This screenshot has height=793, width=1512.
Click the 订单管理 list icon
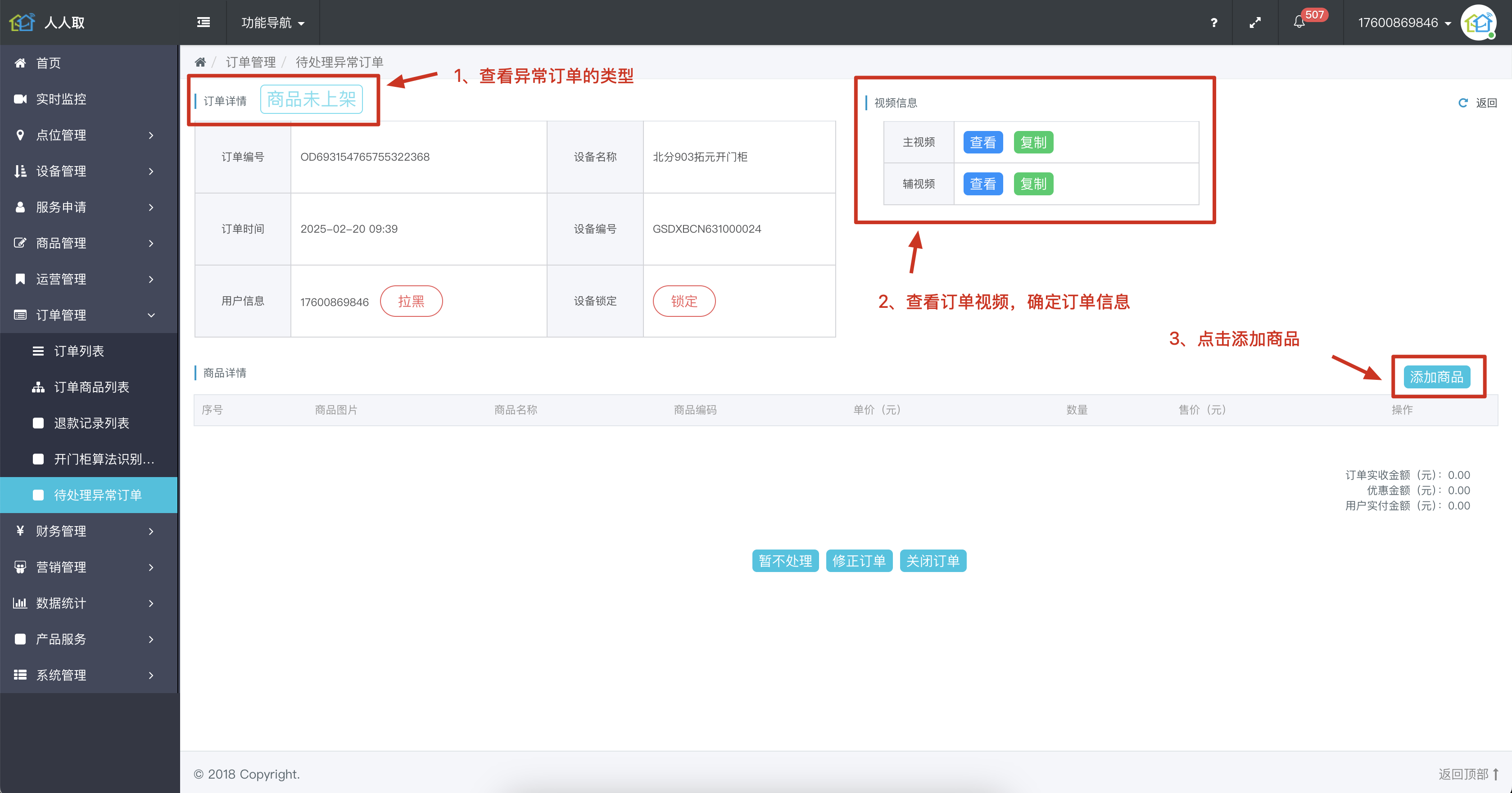tap(20, 315)
